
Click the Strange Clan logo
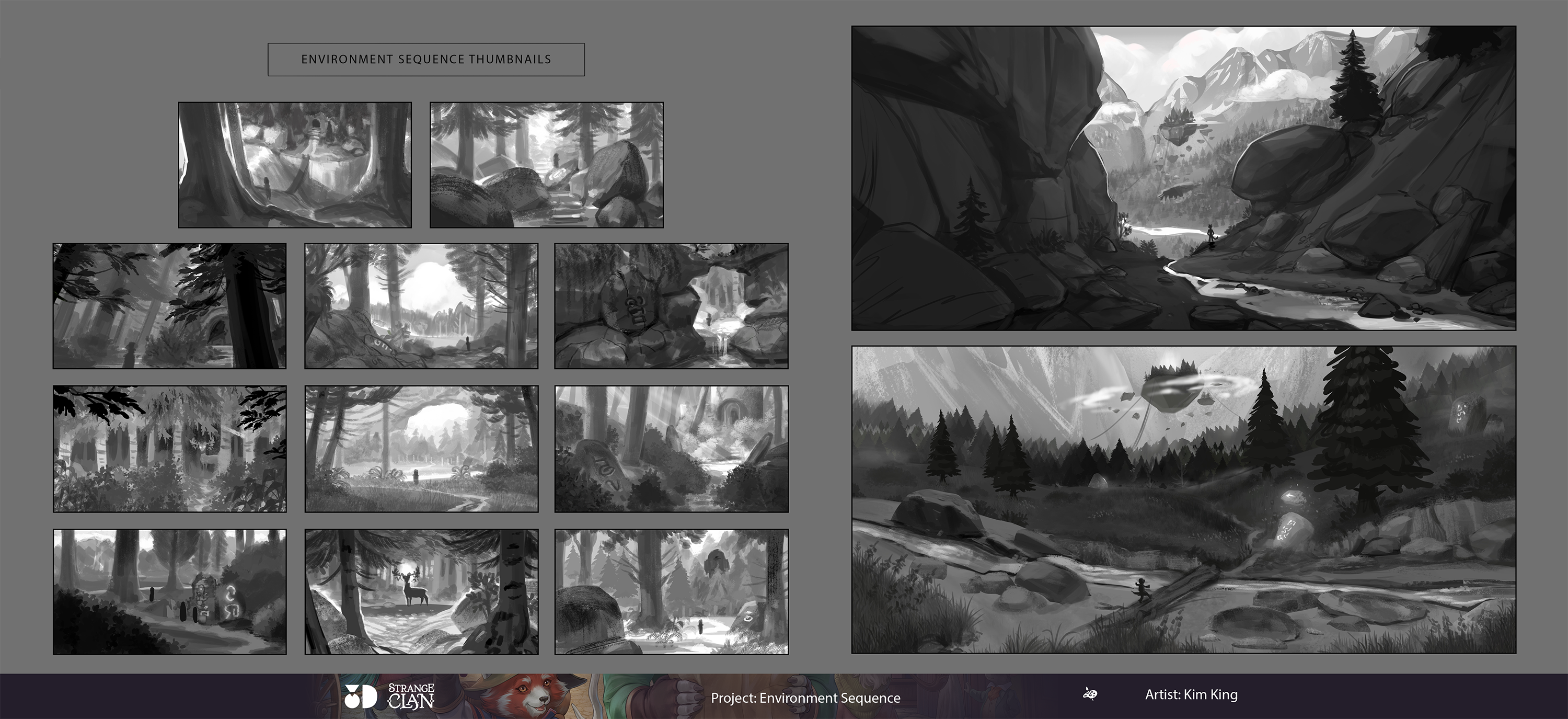click(x=411, y=696)
